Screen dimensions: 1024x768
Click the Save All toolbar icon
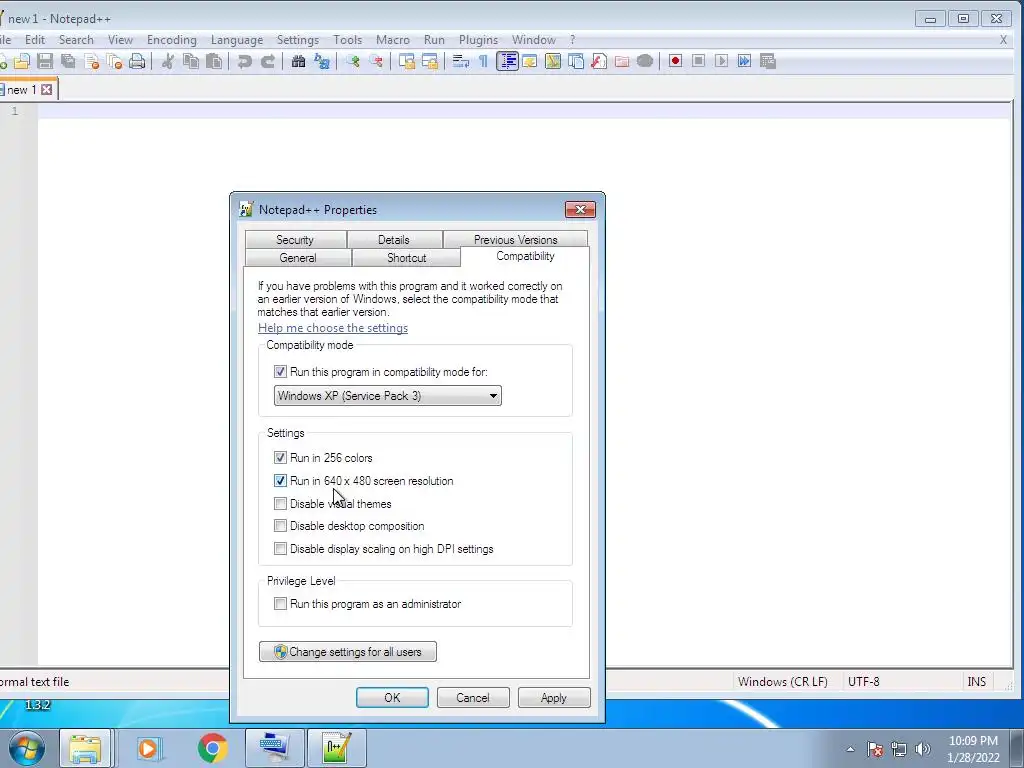click(68, 61)
